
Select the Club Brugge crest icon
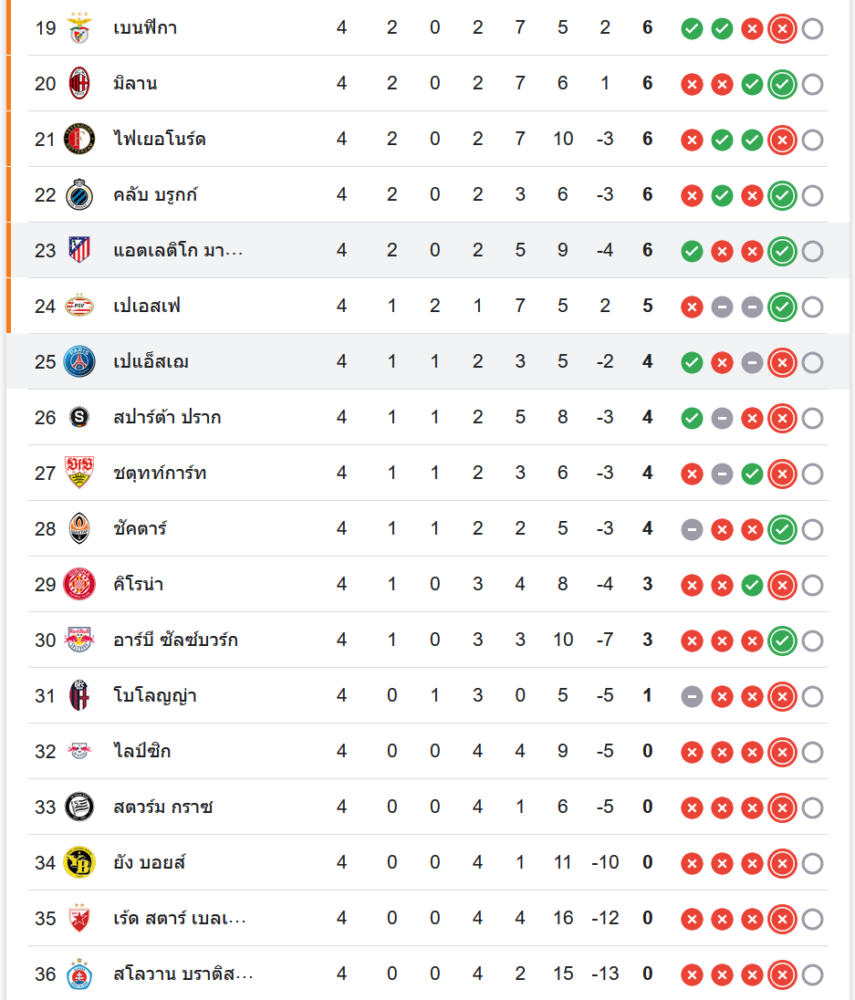(79, 195)
